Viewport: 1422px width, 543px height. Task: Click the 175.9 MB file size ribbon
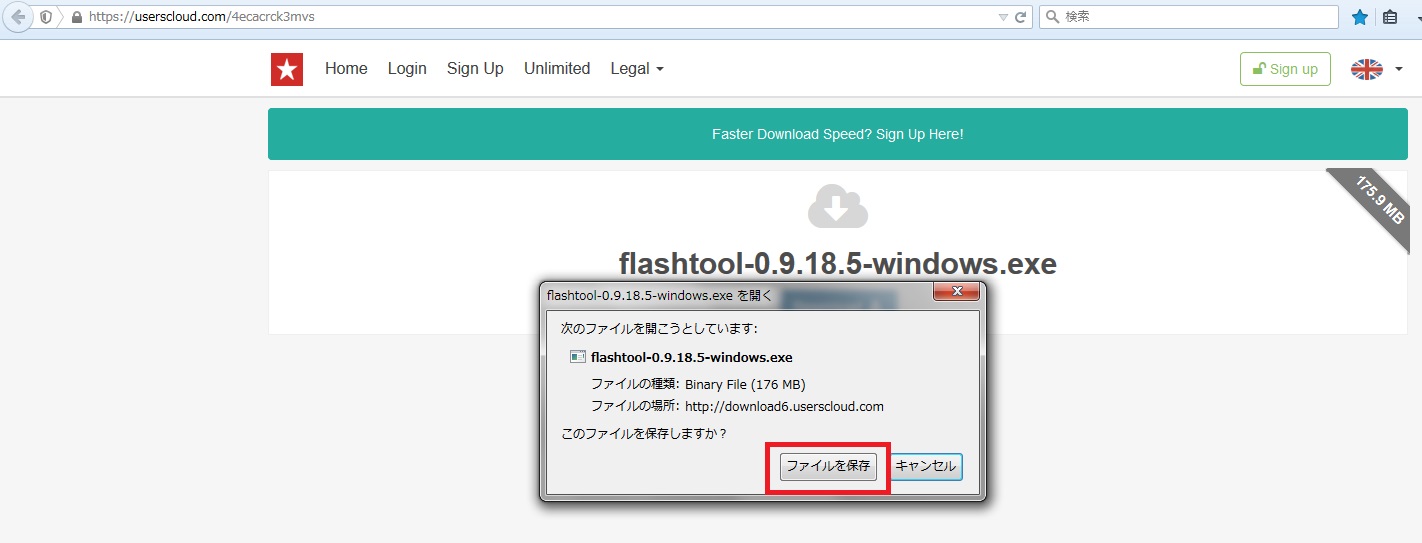tap(1379, 203)
